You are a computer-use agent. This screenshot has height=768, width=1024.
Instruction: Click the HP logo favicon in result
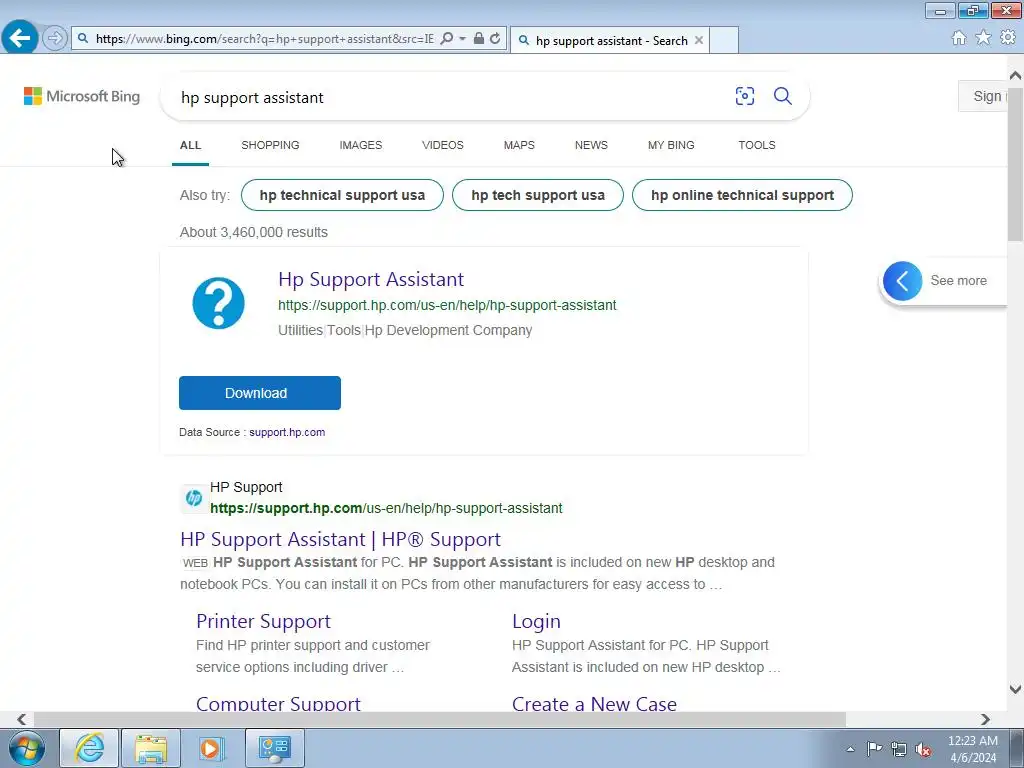(x=193, y=498)
